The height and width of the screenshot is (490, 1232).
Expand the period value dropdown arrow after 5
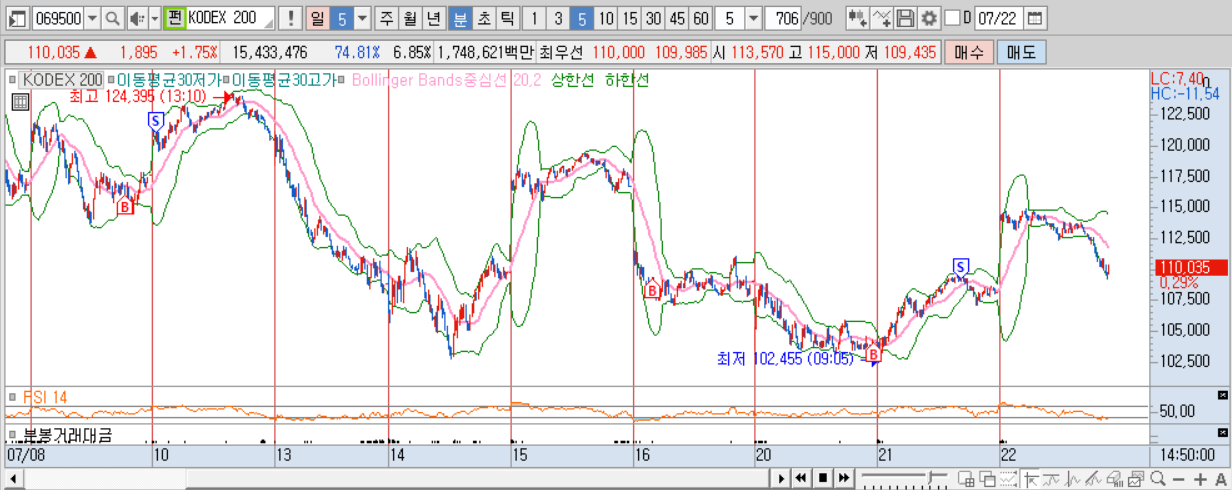(x=362, y=18)
